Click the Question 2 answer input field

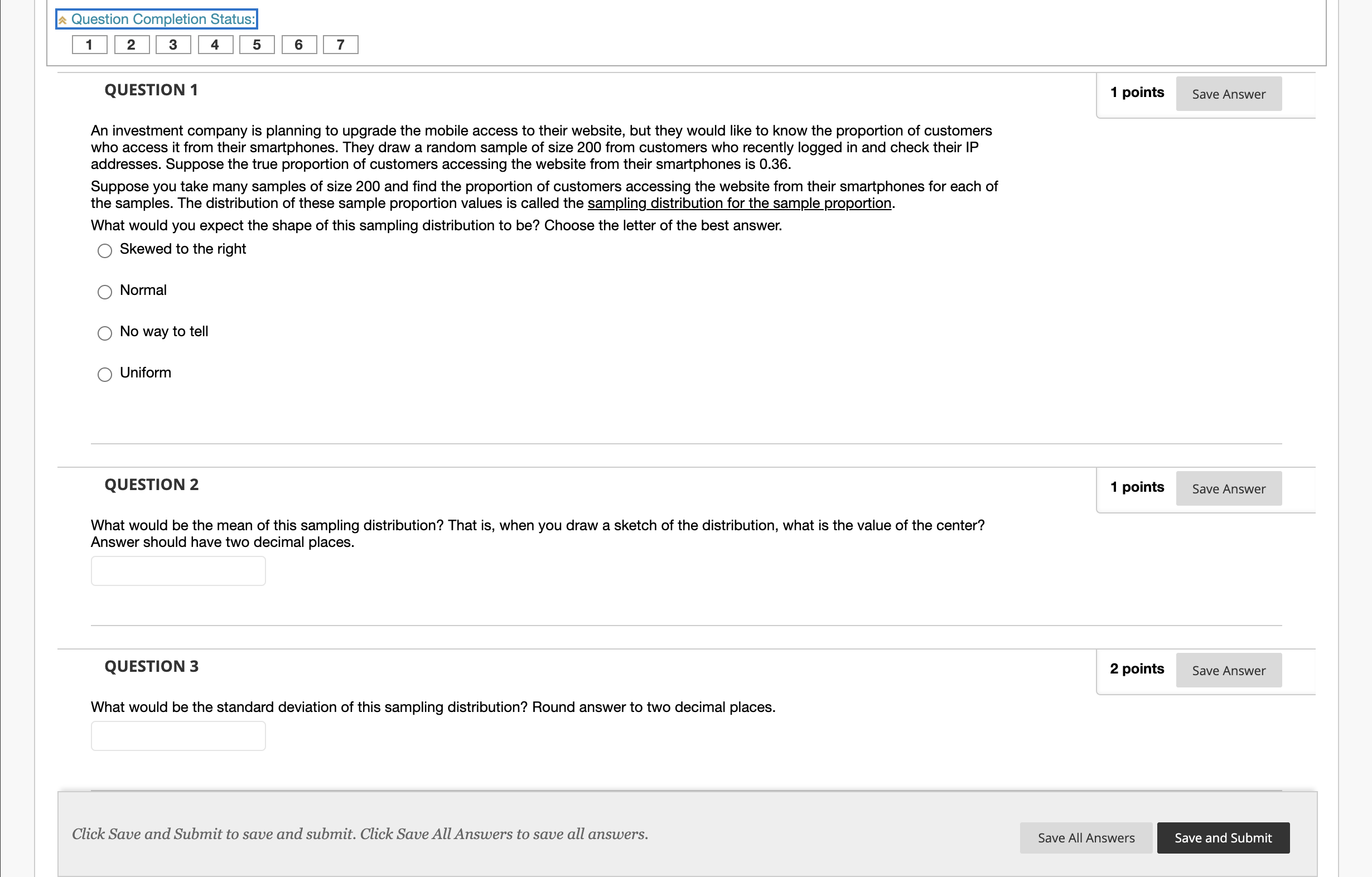177,570
